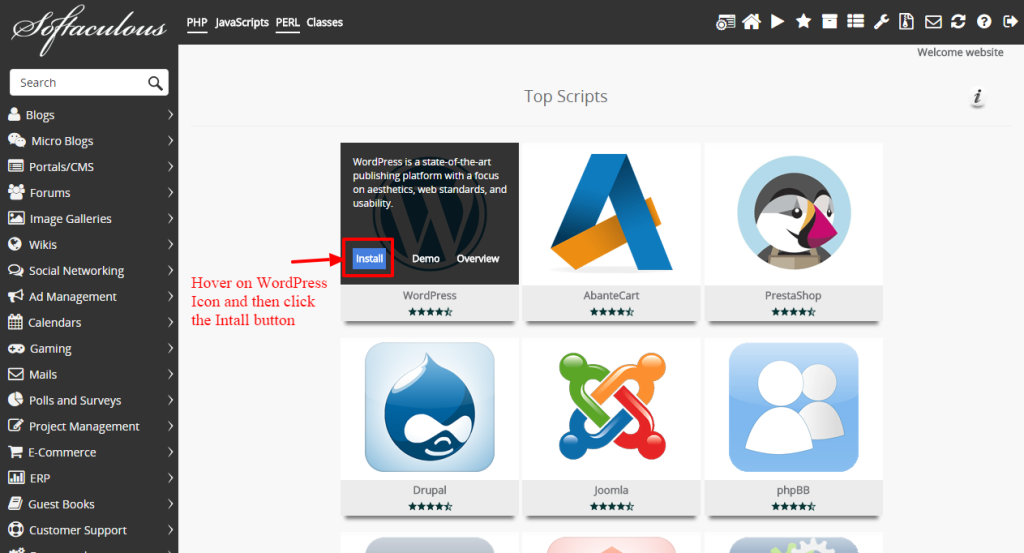Screen dimensions: 1024x553
Task: Click the WordPress Demo link
Action: point(426,259)
